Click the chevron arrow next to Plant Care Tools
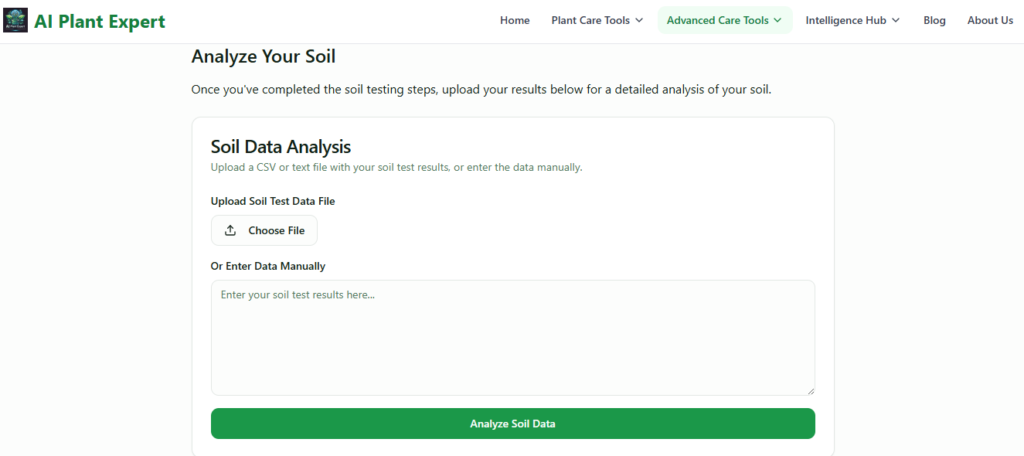Image resolution: width=1024 pixels, height=456 pixels. pyautogui.click(x=639, y=21)
